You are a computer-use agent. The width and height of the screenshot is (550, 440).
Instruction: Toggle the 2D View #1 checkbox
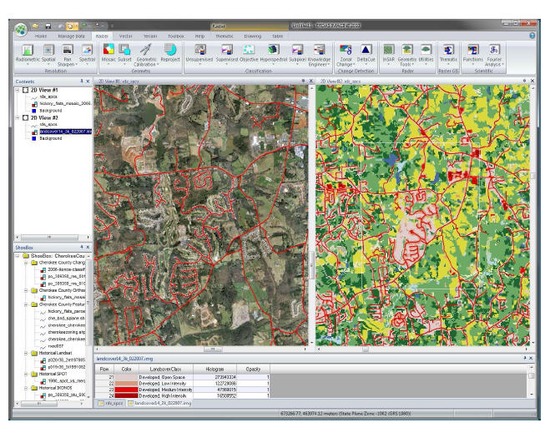(x=25, y=90)
